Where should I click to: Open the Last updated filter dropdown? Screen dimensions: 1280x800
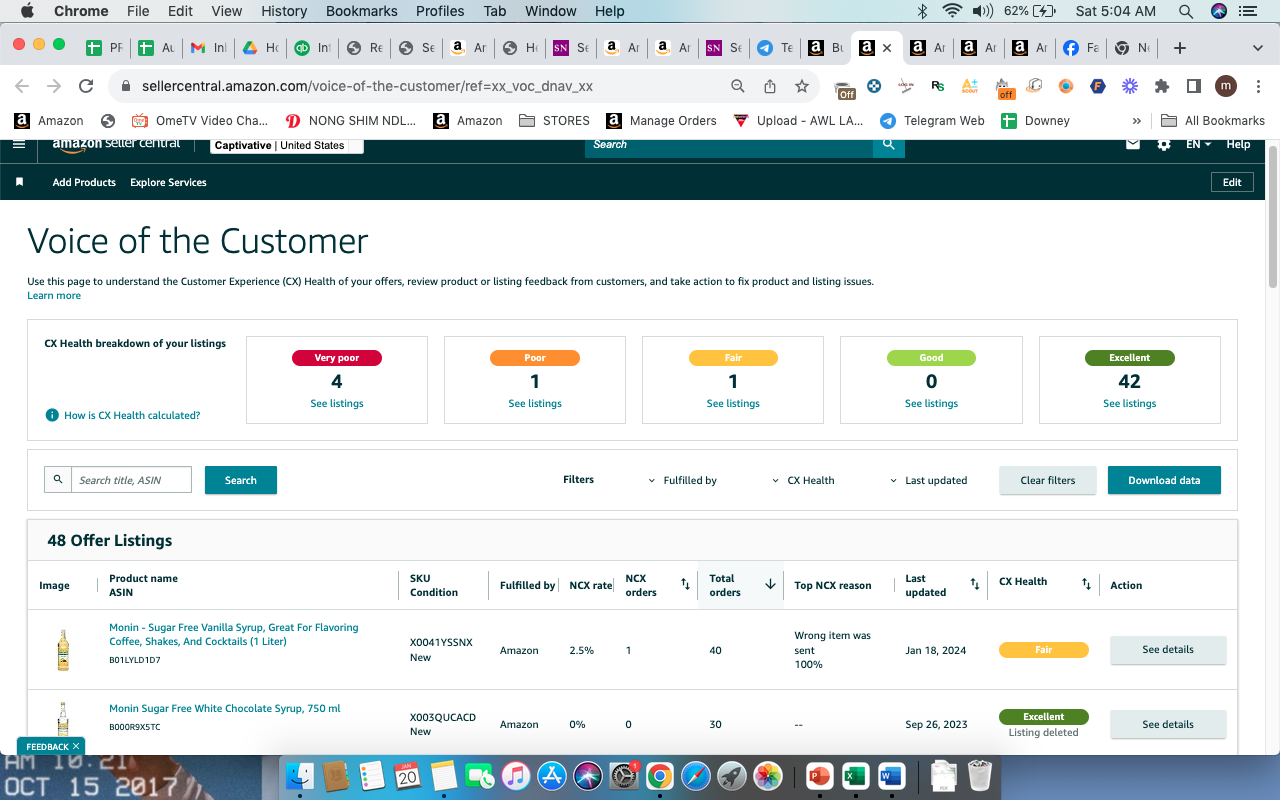(929, 480)
